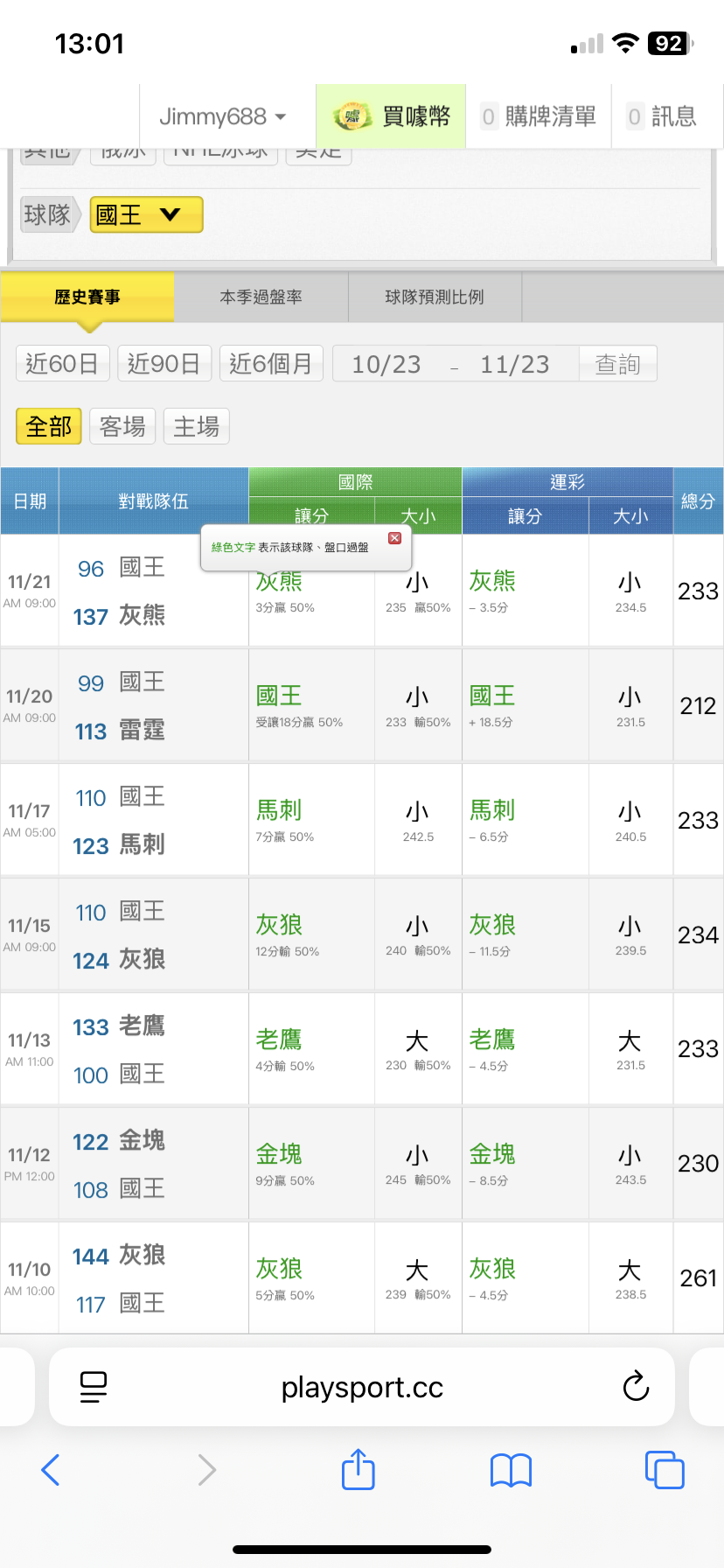Viewport: 724px width, 1568px height.
Task: Switch to the 球隊預測比例 tab
Action: point(435,297)
